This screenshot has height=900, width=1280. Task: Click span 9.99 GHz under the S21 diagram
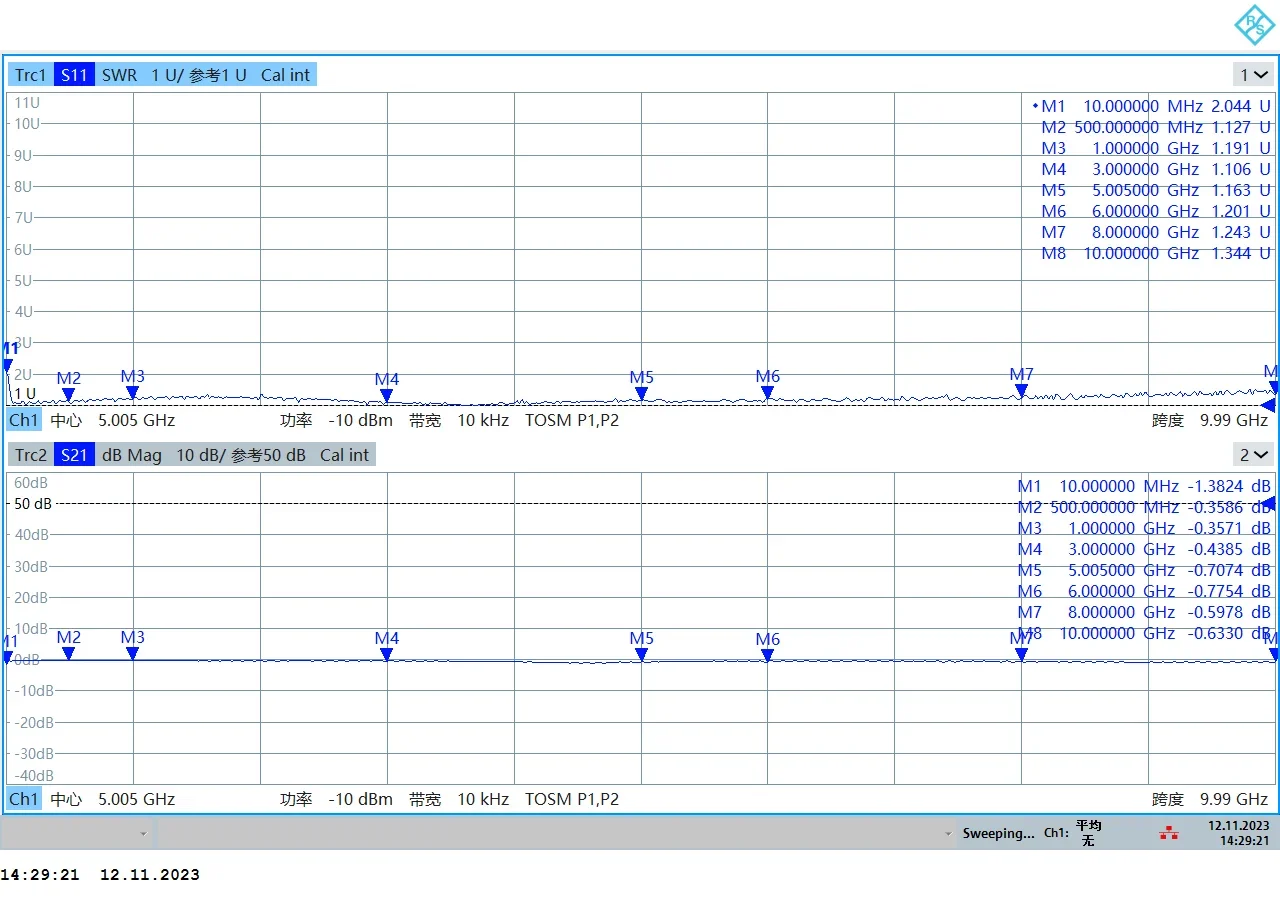[1234, 799]
